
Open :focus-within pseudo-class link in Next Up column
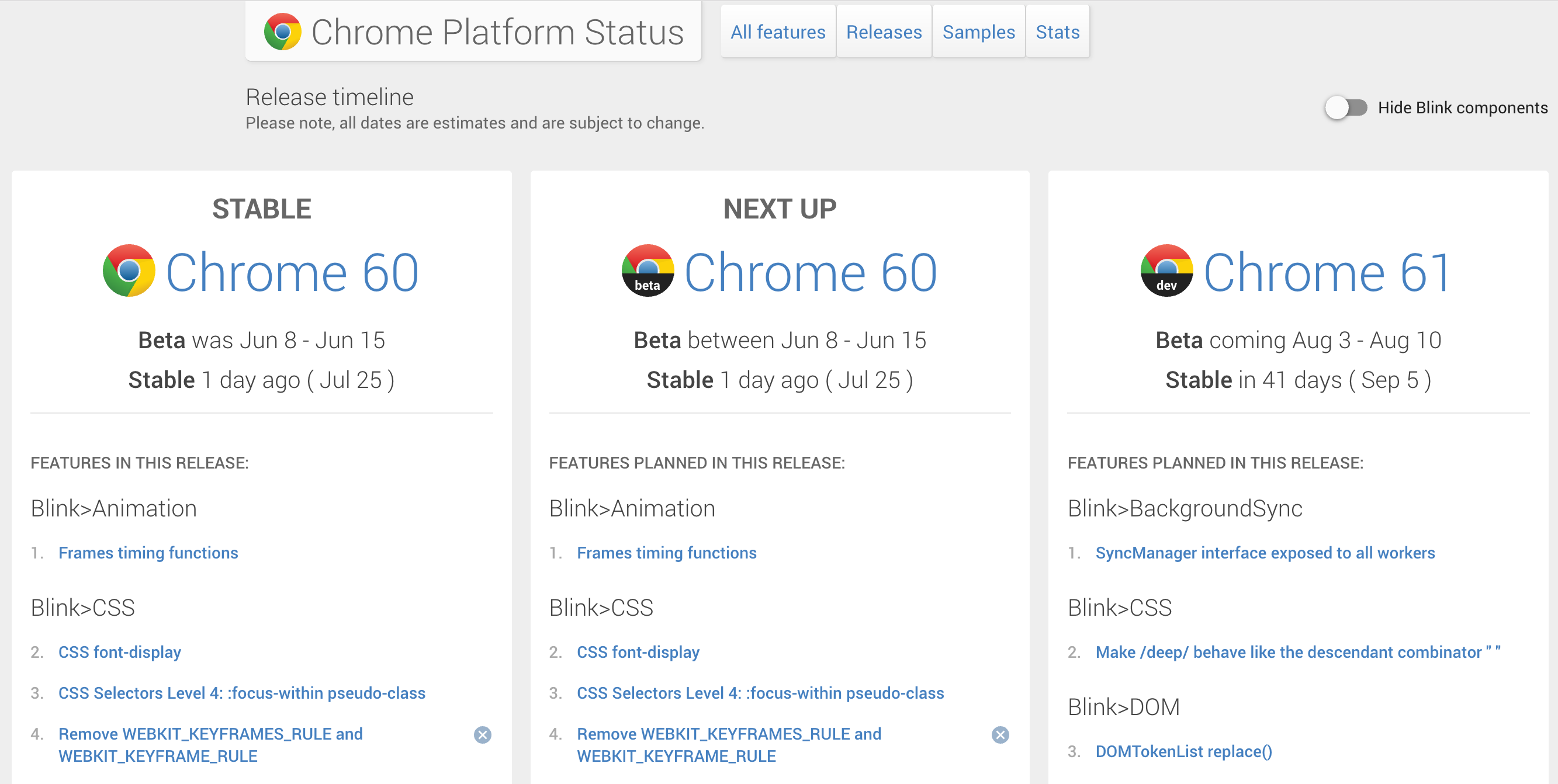[x=760, y=693]
